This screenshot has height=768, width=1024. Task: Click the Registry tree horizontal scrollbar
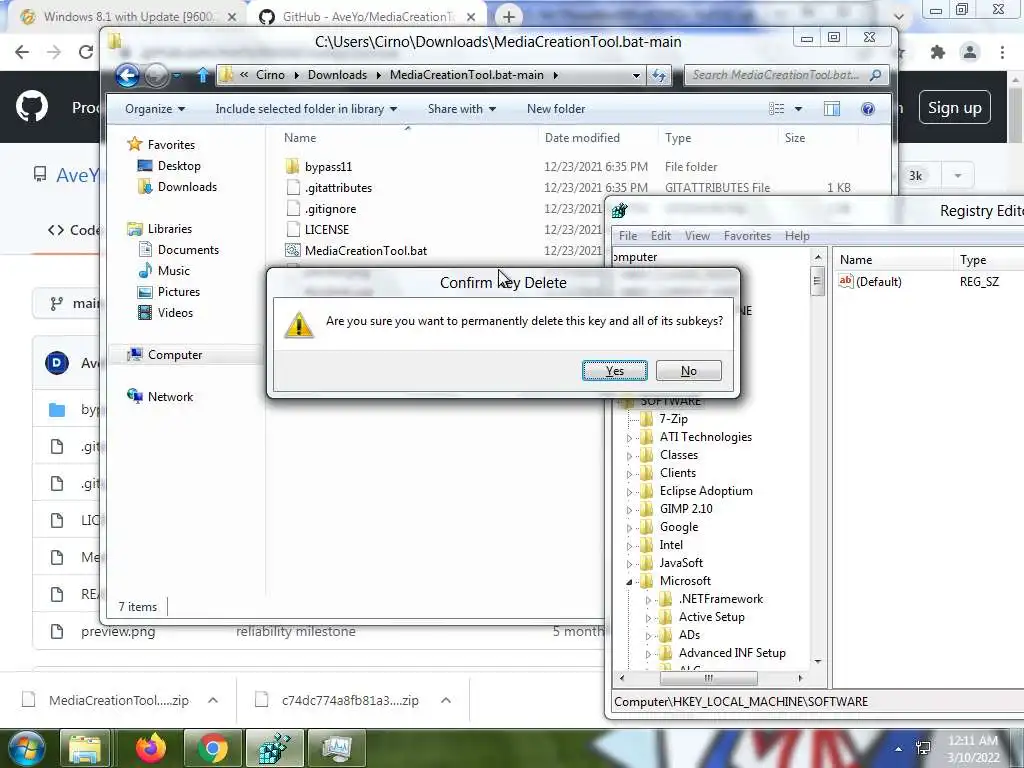click(x=711, y=678)
